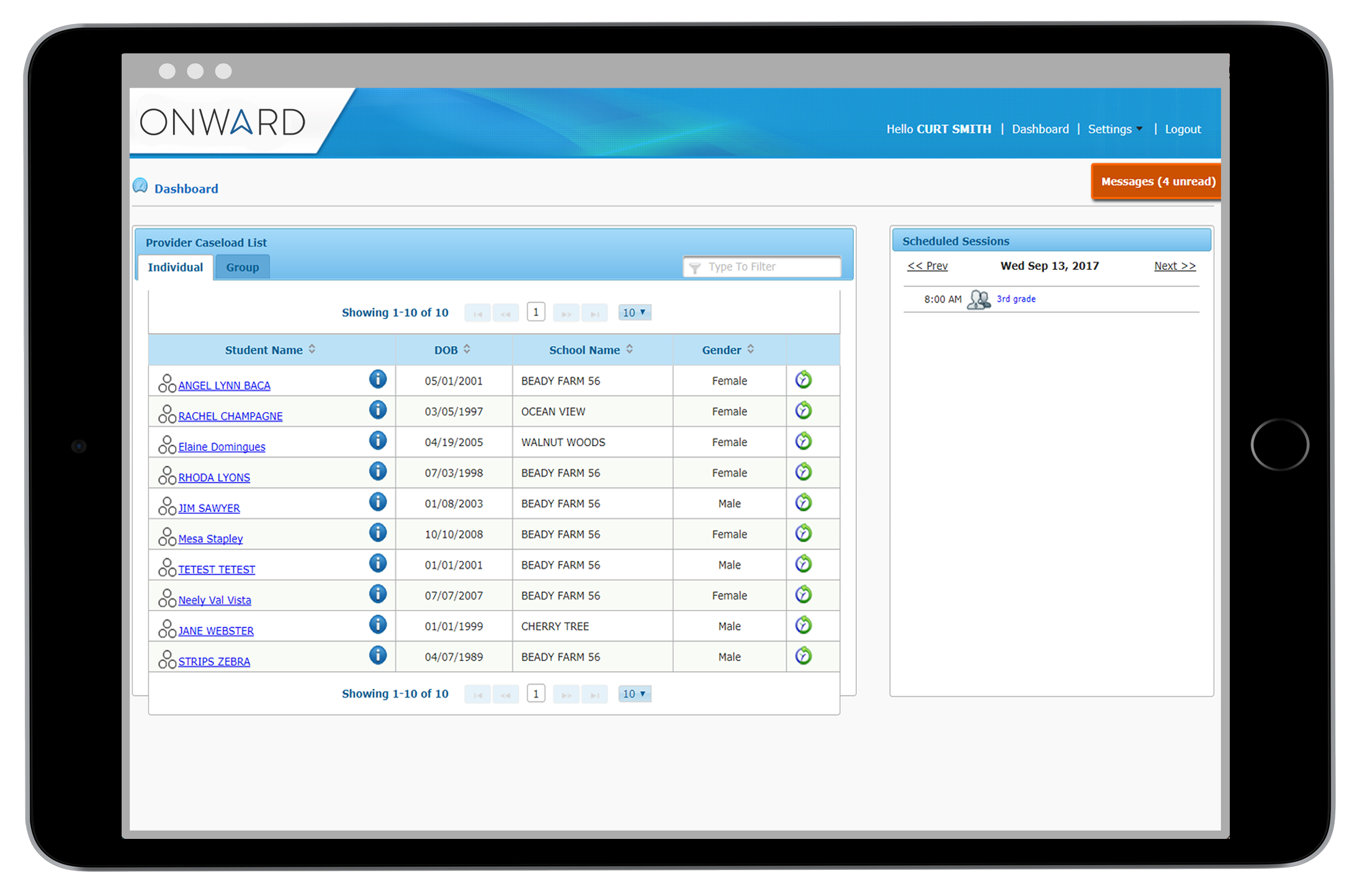
Task: Open info icon for ANGEL LYNN BACA
Action: 378,379
